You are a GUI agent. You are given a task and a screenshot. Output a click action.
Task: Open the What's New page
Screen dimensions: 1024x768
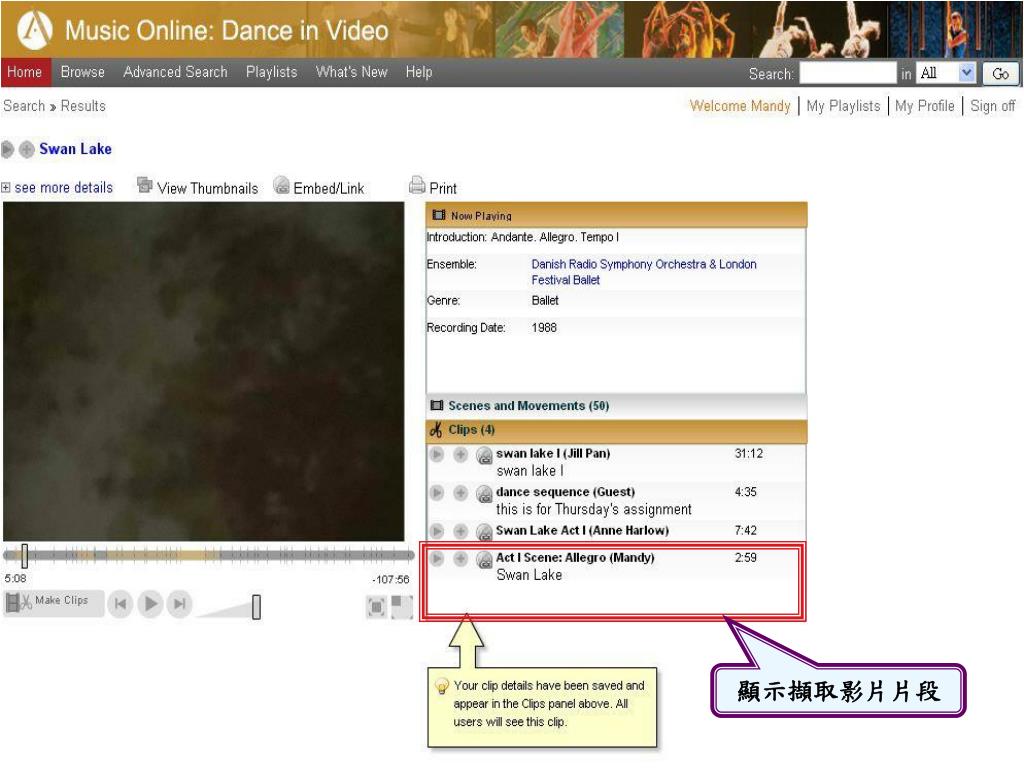click(351, 72)
